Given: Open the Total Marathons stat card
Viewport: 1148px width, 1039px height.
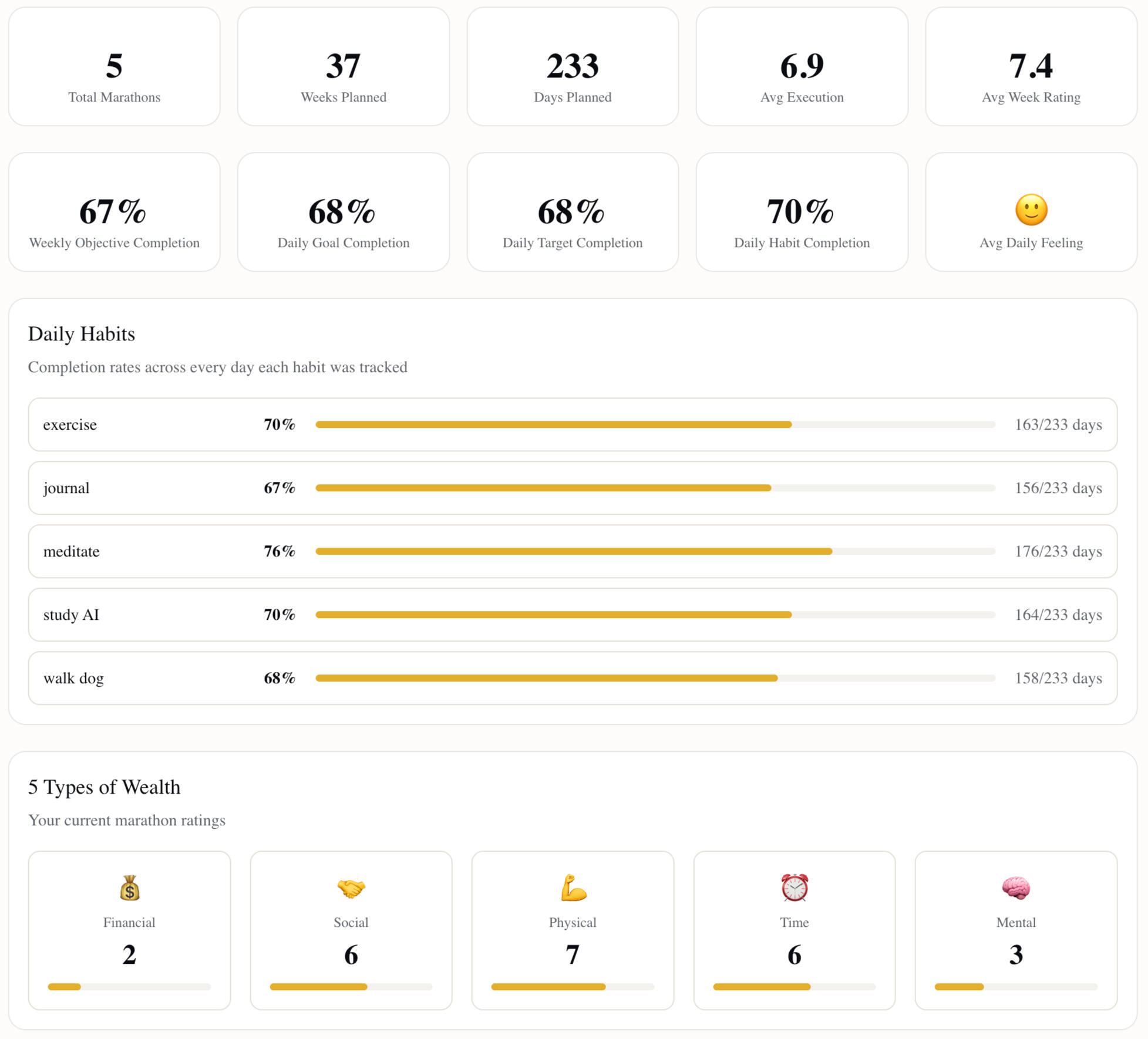Looking at the screenshot, I should [x=115, y=67].
